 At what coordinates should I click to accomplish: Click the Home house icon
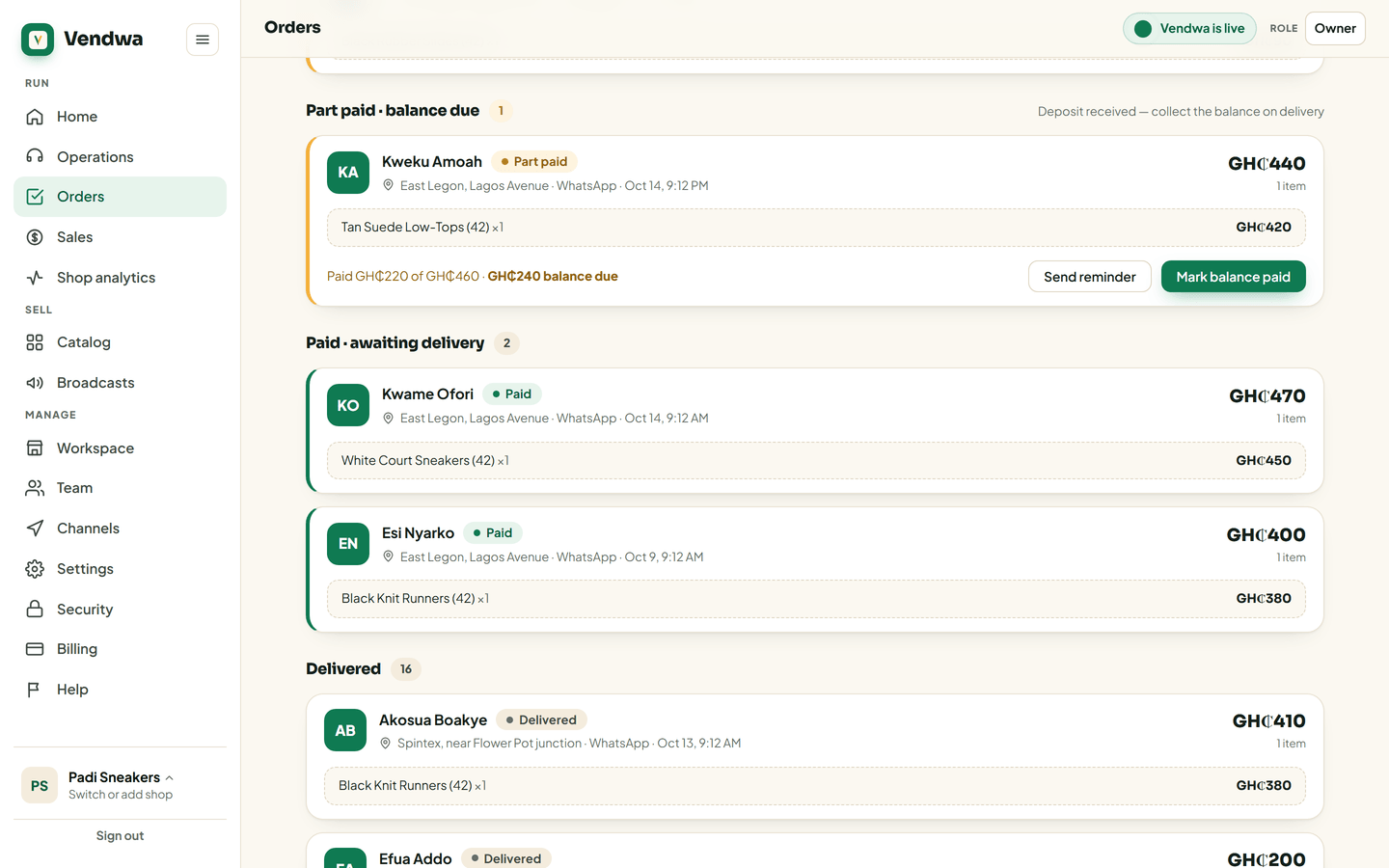click(35, 117)
